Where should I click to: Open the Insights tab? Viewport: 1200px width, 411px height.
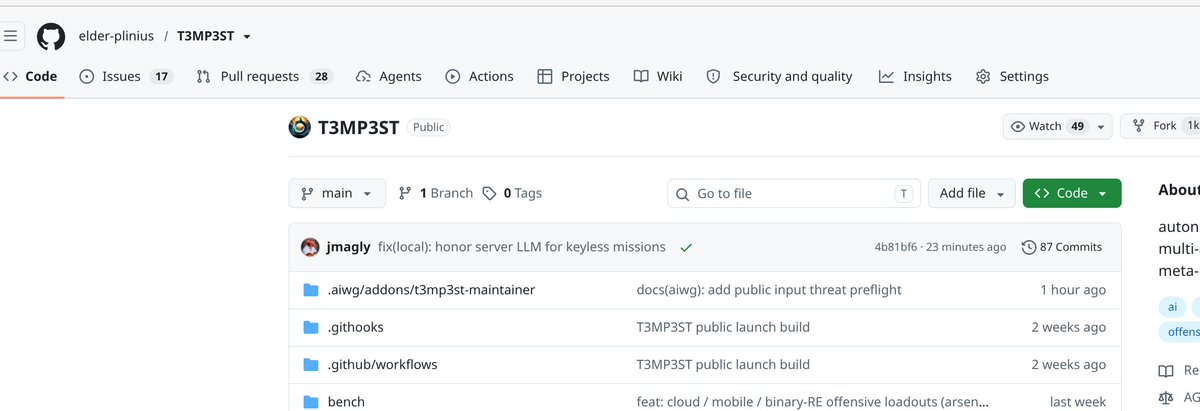click(x=915, y=76)
